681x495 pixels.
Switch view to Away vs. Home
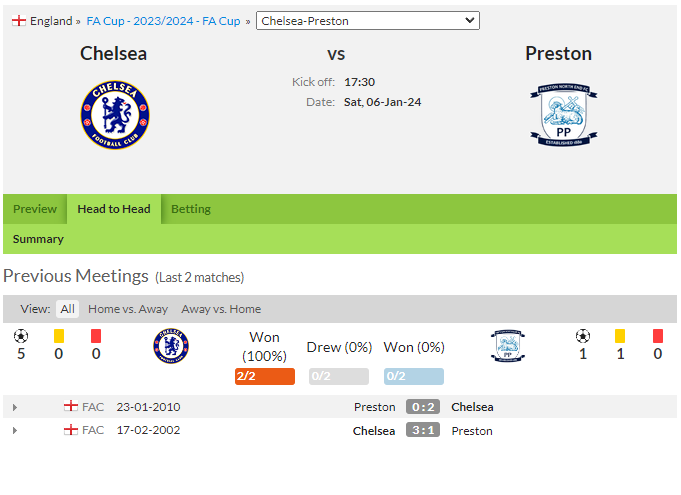(x=221, y=309)
